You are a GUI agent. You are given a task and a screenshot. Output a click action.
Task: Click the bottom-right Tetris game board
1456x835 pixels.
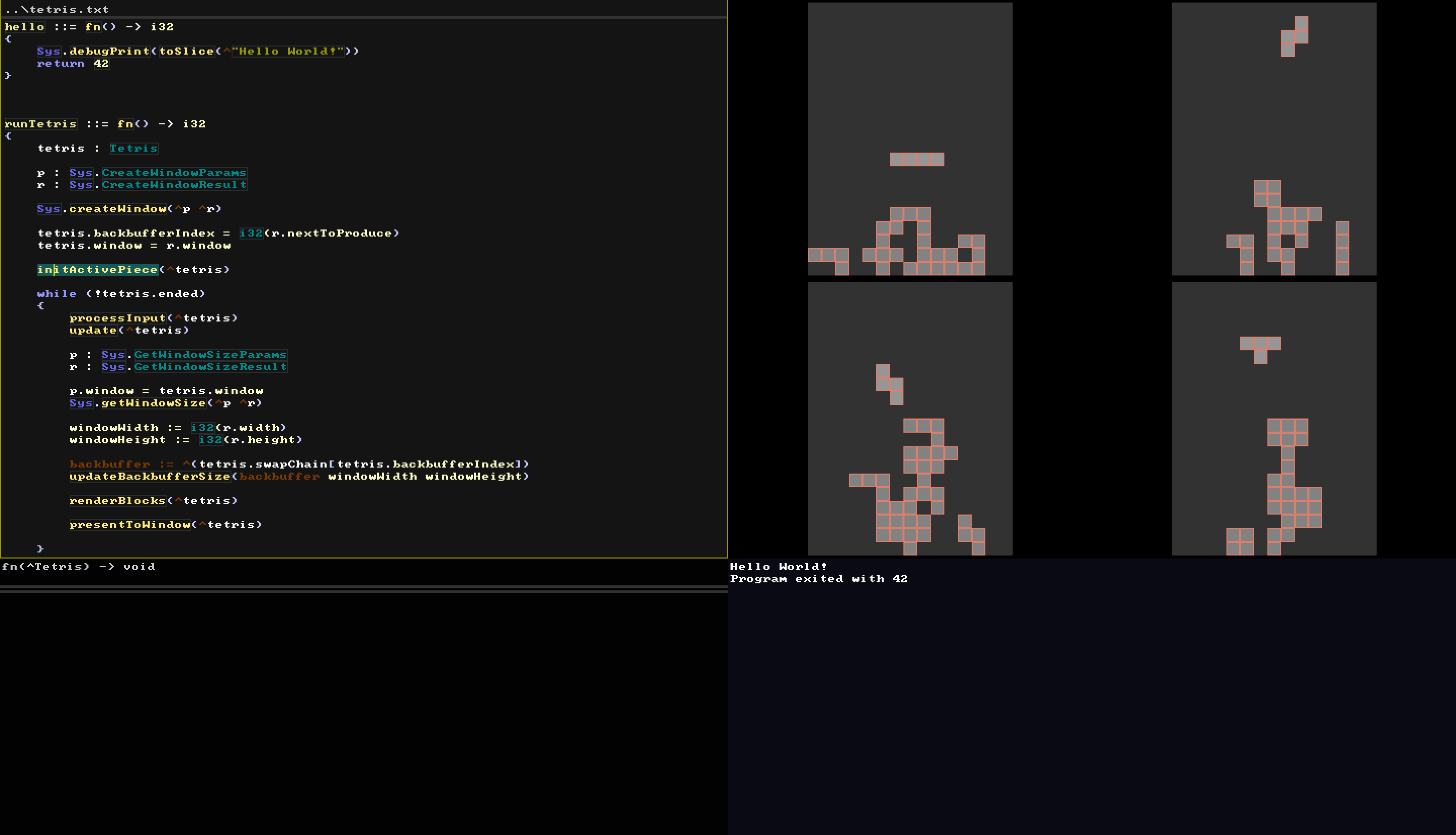click(x=1273, y=419)
